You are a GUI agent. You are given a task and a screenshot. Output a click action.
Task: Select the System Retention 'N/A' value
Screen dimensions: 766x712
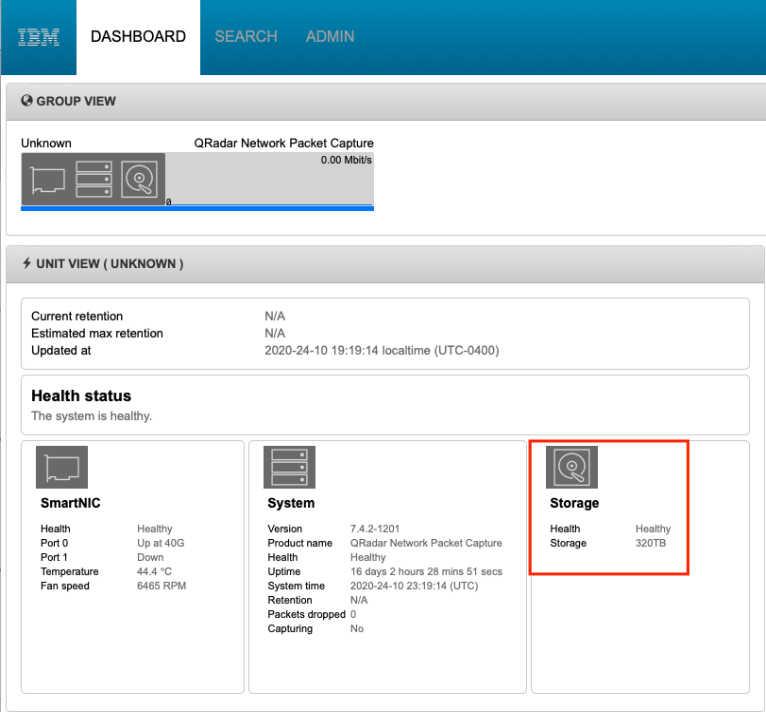[359, 600]
